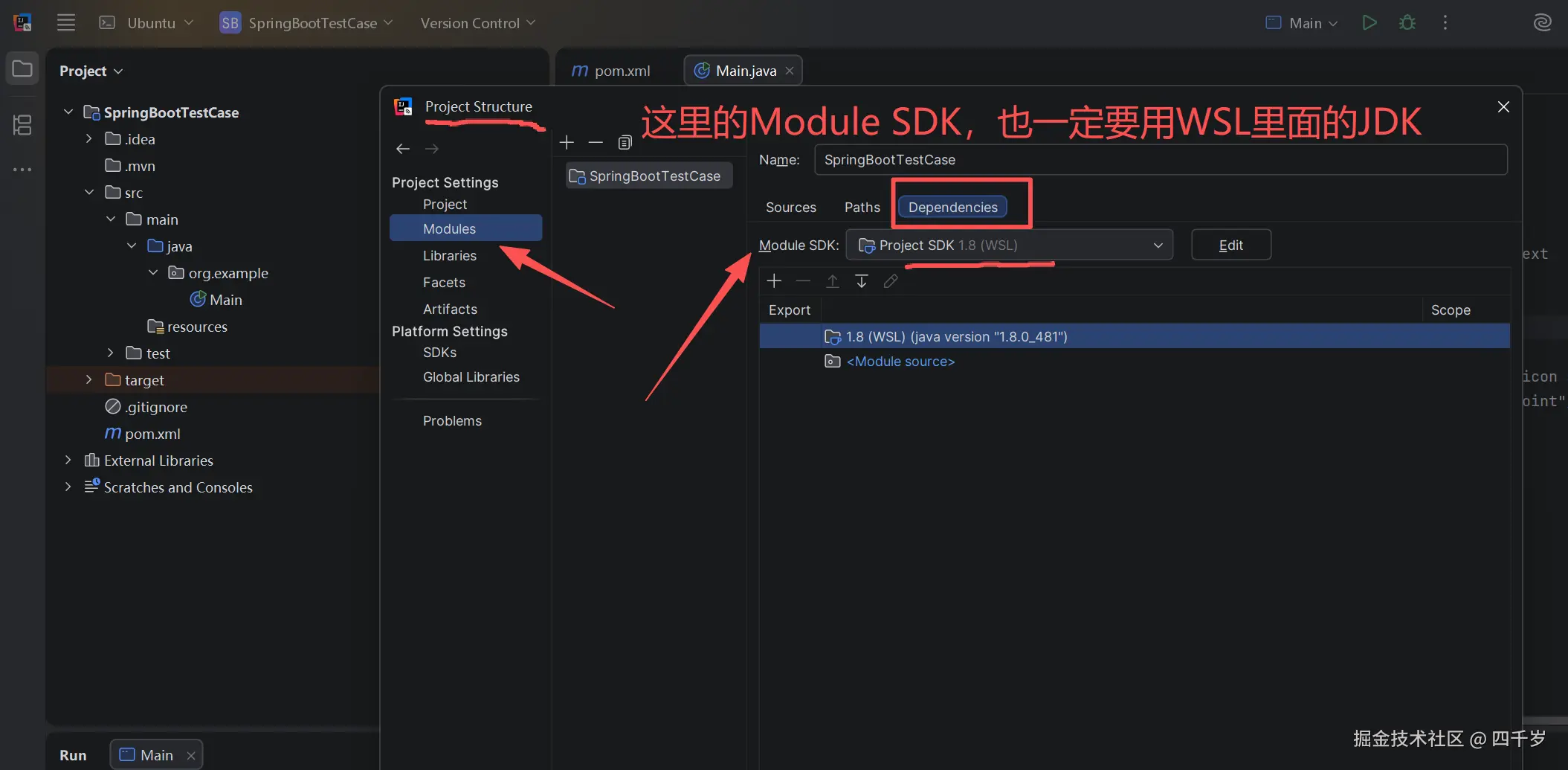Screen dimensions: 1568x770
Task: Toggle the Bookmarks tool window icon
Action: [22, 125]
